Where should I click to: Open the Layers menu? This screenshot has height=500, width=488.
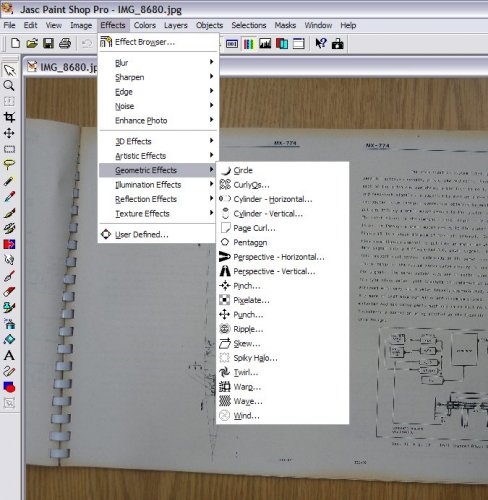pos(176,25)
